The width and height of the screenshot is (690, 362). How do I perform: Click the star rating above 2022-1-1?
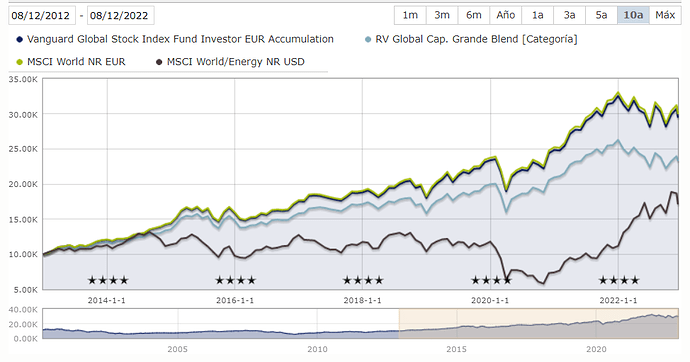point(619,280)
